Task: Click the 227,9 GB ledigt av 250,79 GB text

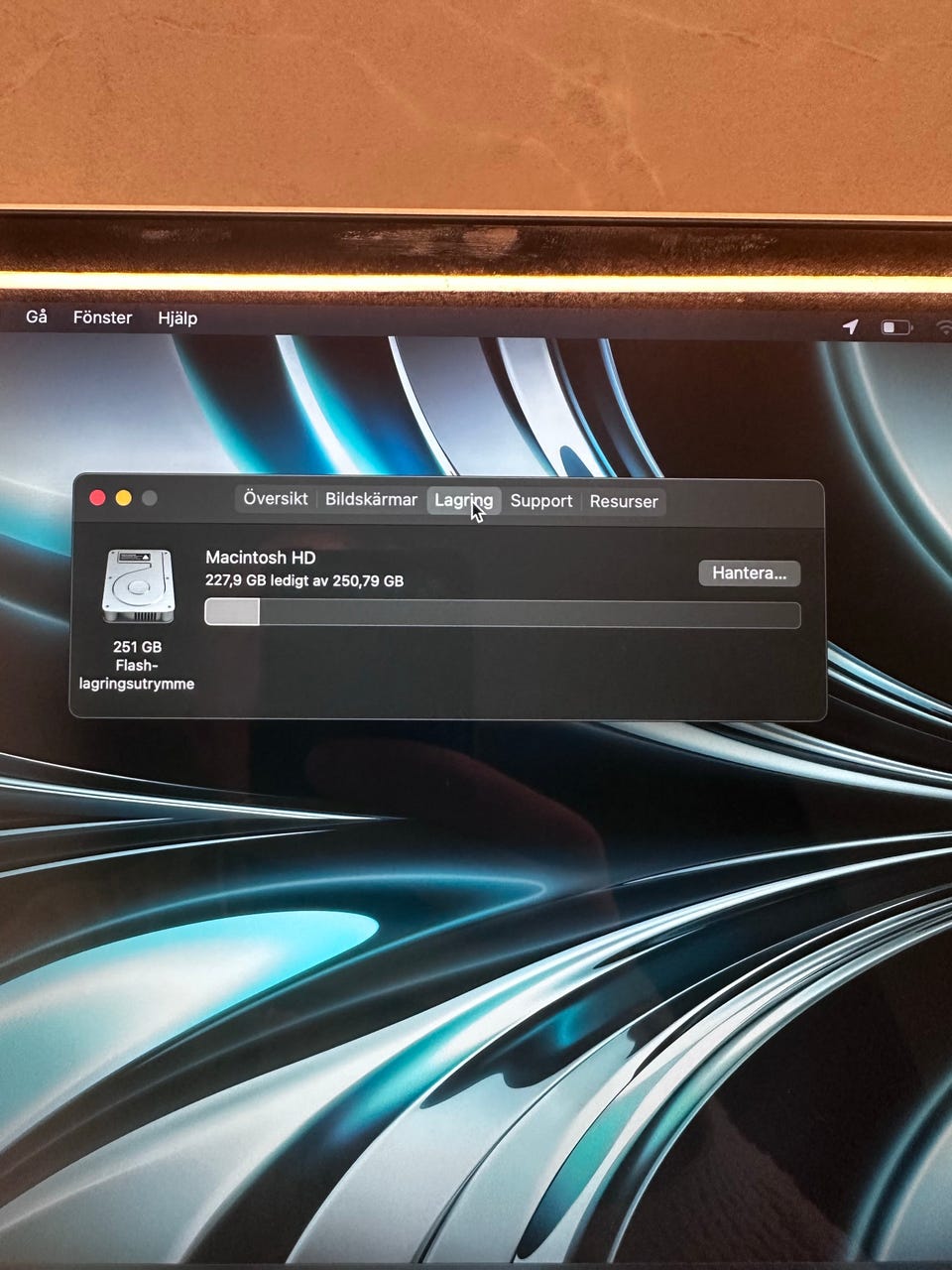Action: click(x=304, y=580)
